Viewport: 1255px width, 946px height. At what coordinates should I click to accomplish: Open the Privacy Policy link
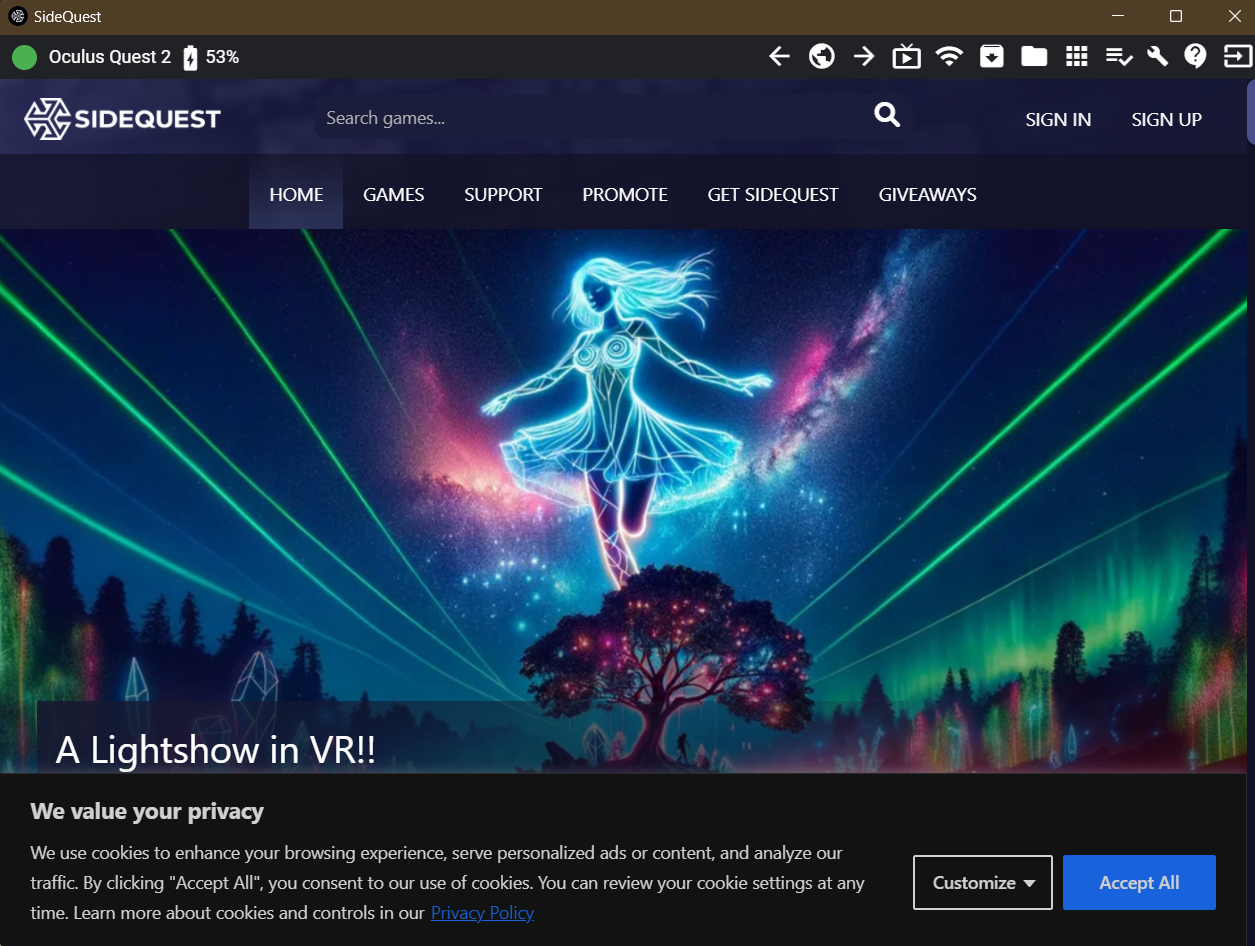482,913
